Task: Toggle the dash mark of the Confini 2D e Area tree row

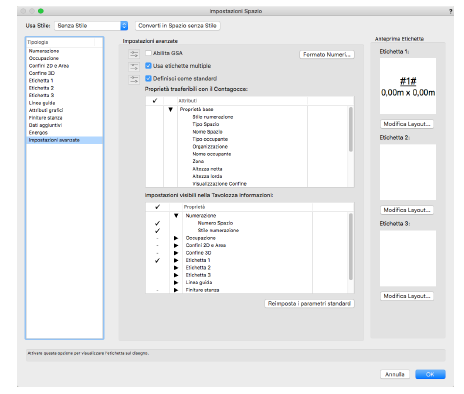Action: pos(157,245)
